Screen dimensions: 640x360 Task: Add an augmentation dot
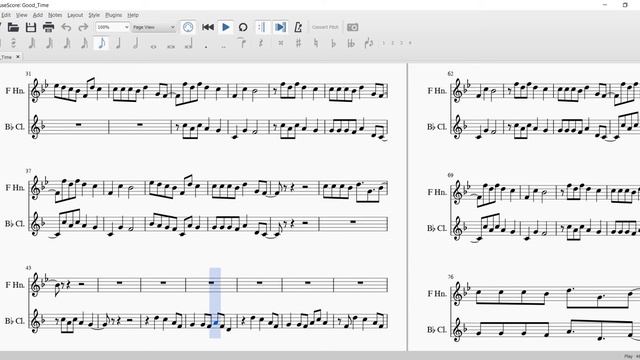pos(206,46)
